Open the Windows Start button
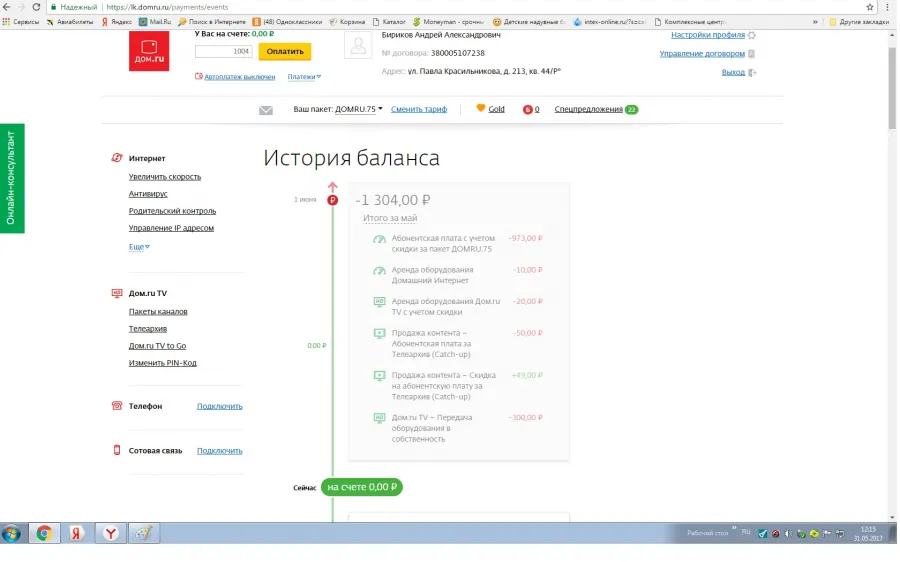The width and height of the screenshot is (900, 562). coord(11,533)
